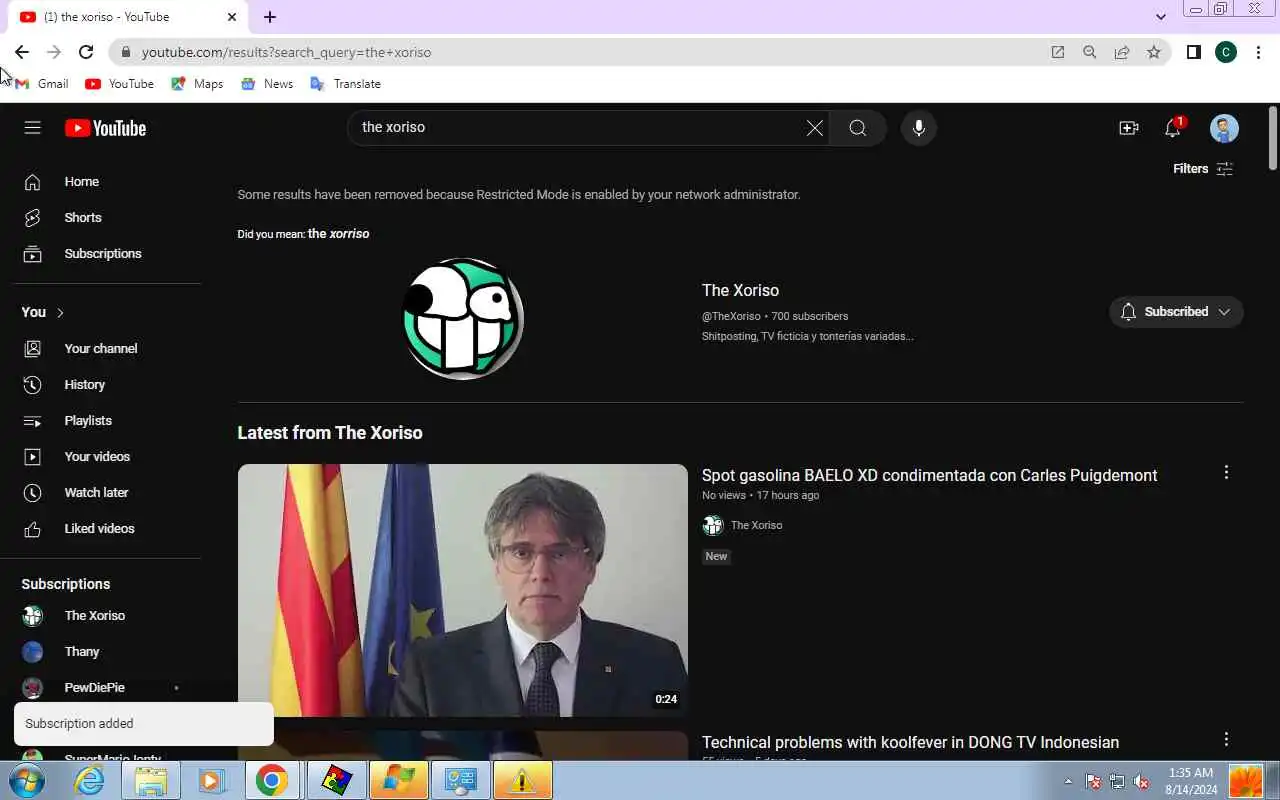Share this page icon in address bar
The width and height of the screenshot is (1280, 800).
tap(1122, 52)
